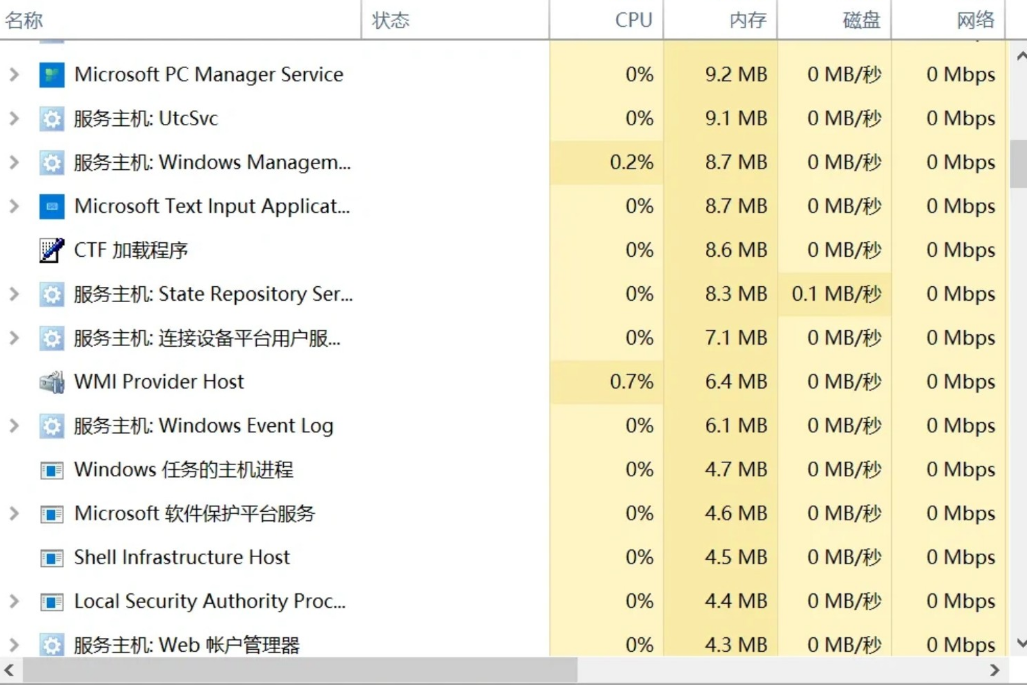Expand the 服务主机: UtcSvc group
The image size is (1027, 685).
pos(14,119)
